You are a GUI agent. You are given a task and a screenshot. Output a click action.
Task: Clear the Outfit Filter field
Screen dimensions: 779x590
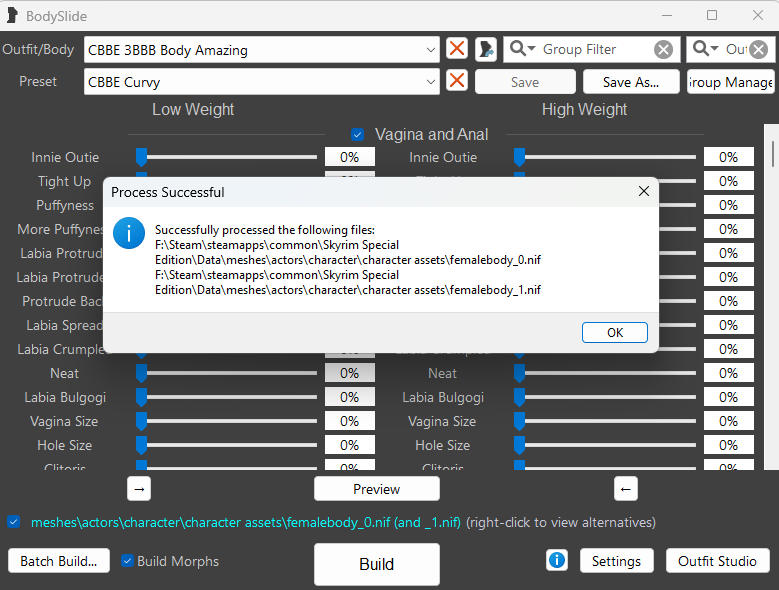pos(759,49)
